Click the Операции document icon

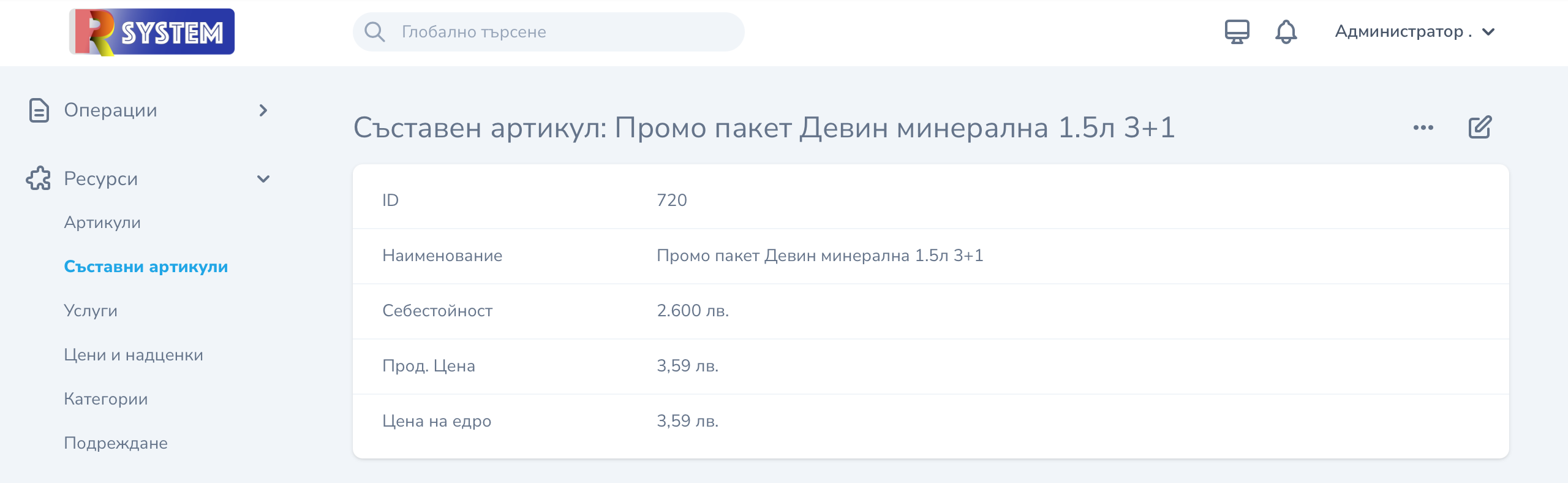pyautogui.click(x=39, y=110)
